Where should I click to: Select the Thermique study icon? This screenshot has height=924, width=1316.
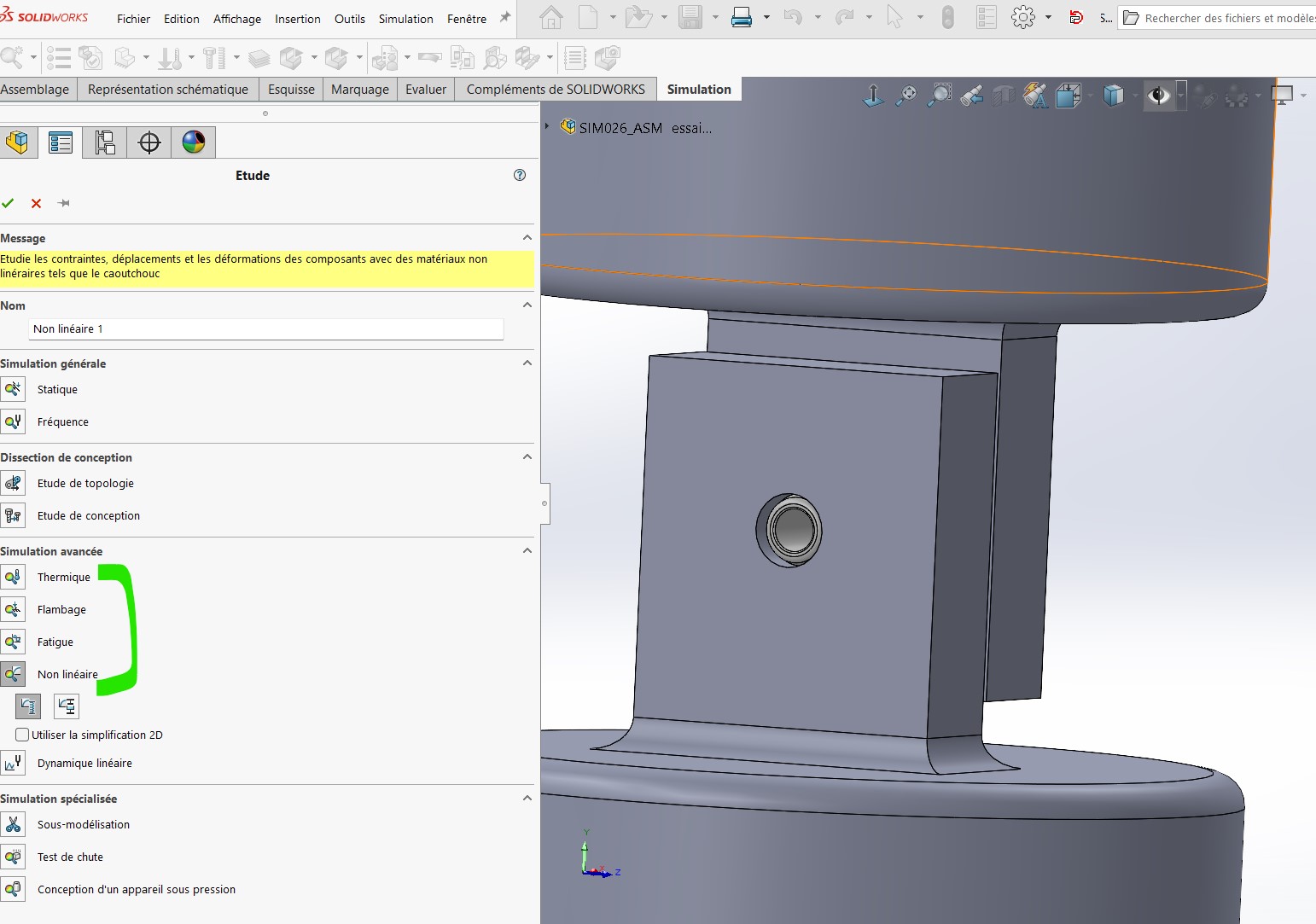(x=13, y=578)
